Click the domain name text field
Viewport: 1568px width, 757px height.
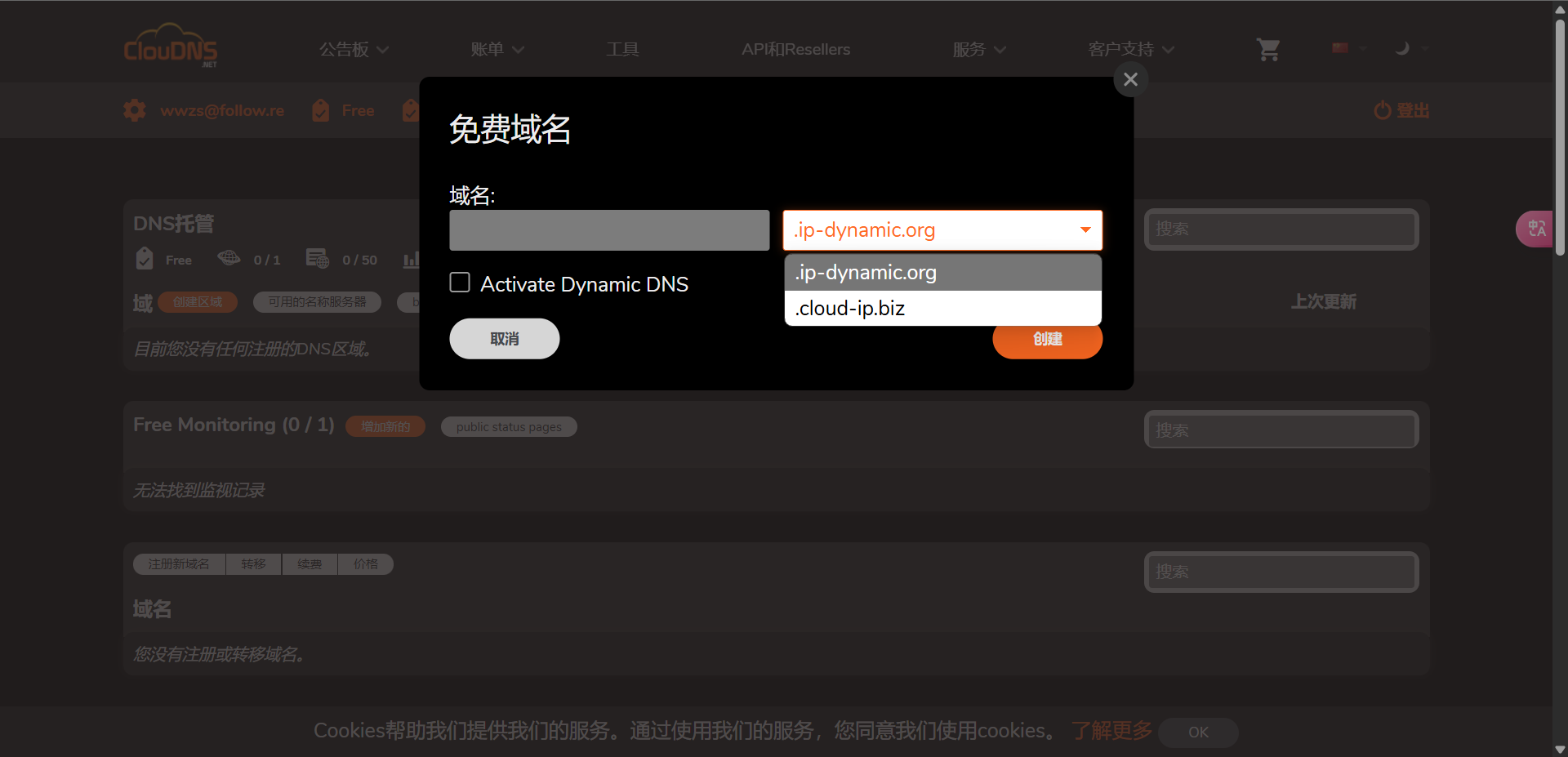coord(609,230)
